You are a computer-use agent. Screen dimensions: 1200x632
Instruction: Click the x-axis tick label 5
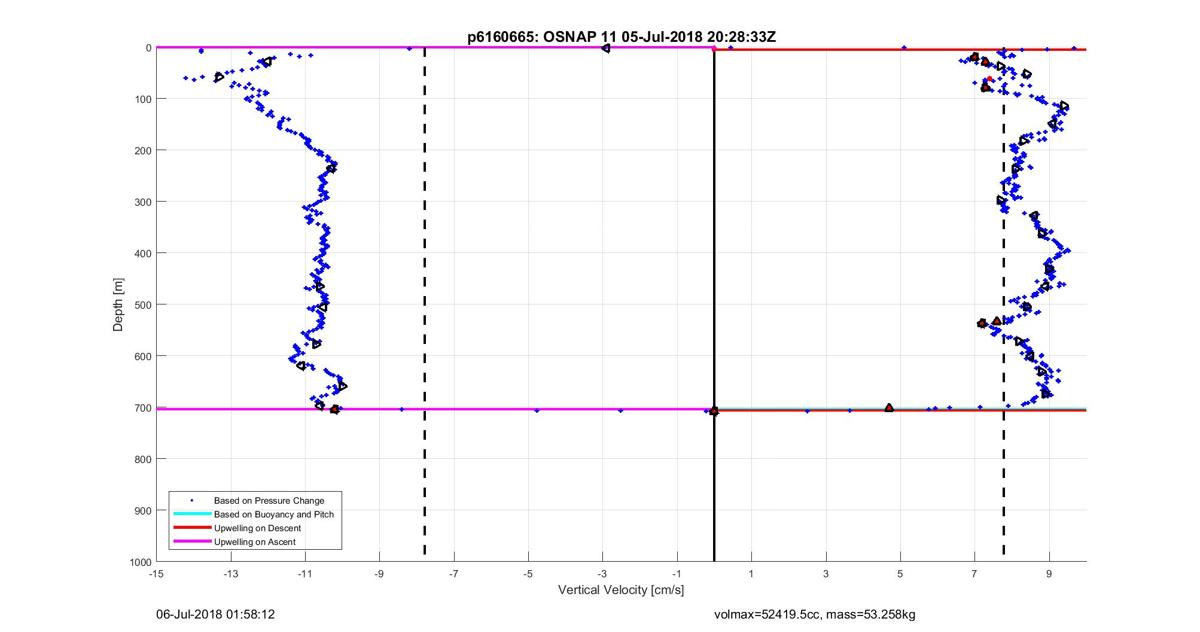click(x=901, y=574)
